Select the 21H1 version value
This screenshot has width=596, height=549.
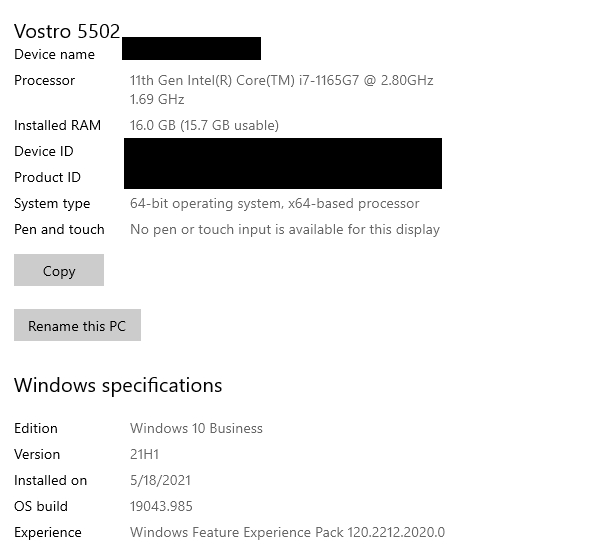[x=144, y=454]
